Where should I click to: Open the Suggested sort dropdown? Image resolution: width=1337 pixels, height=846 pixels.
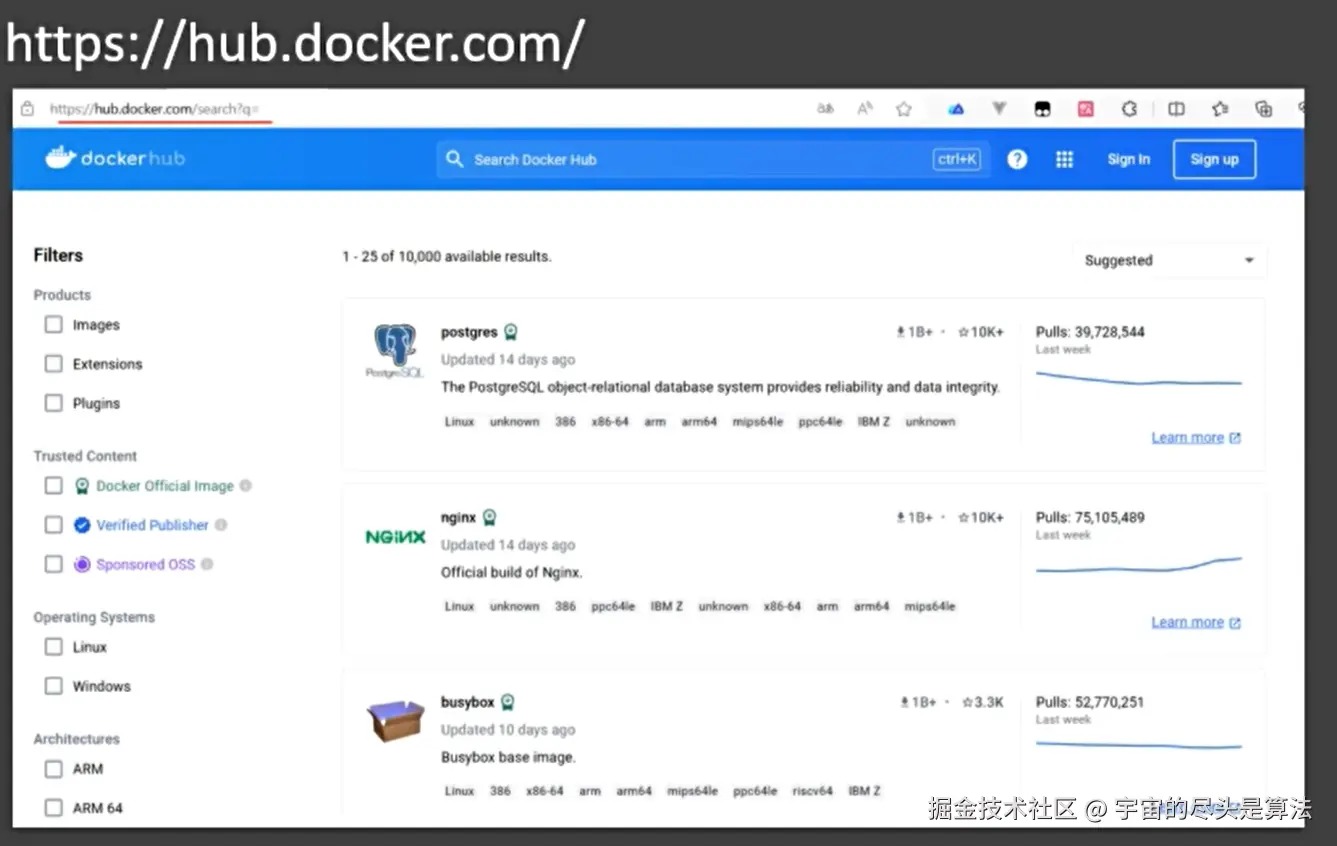click(1169, 260)
